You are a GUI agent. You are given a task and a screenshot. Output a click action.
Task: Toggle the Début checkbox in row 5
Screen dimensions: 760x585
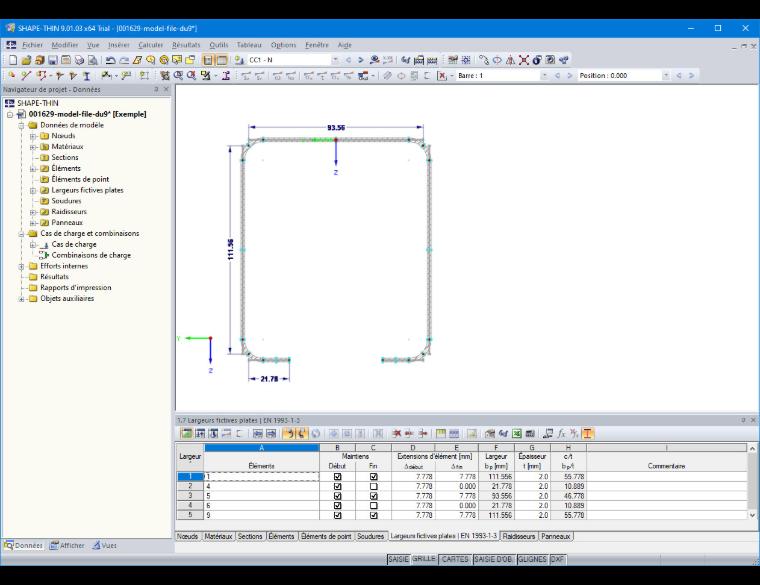(x=337, y=515)
